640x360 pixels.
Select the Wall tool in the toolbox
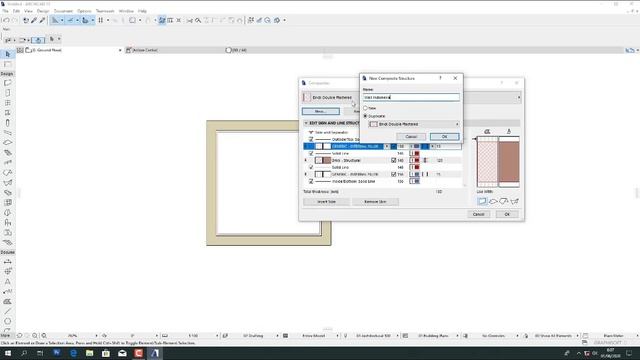click(x=7, y=83)
